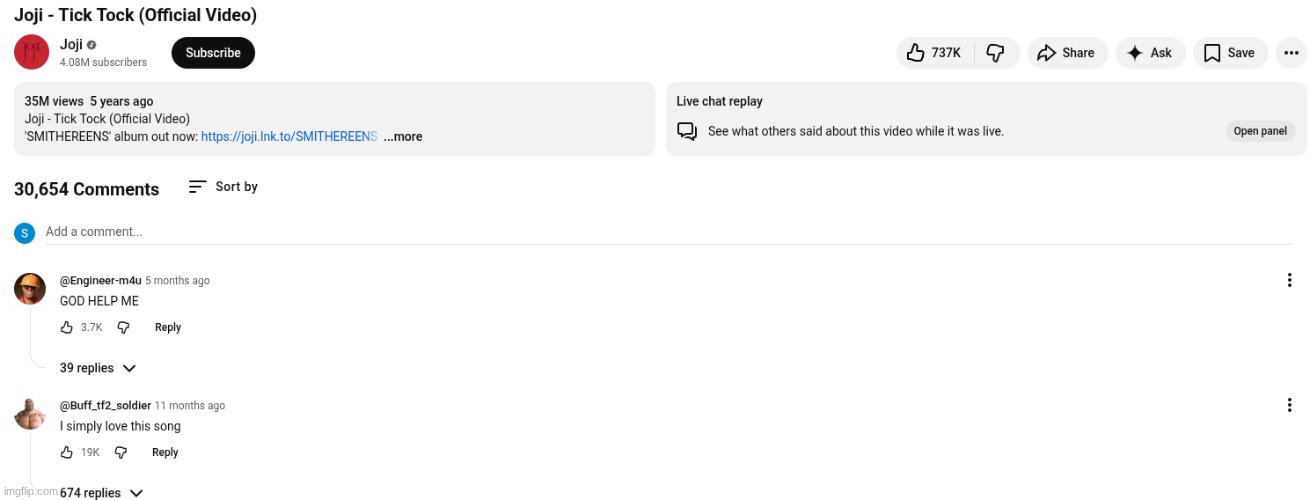Dislike the 'I simply love this song' comment

121,452
